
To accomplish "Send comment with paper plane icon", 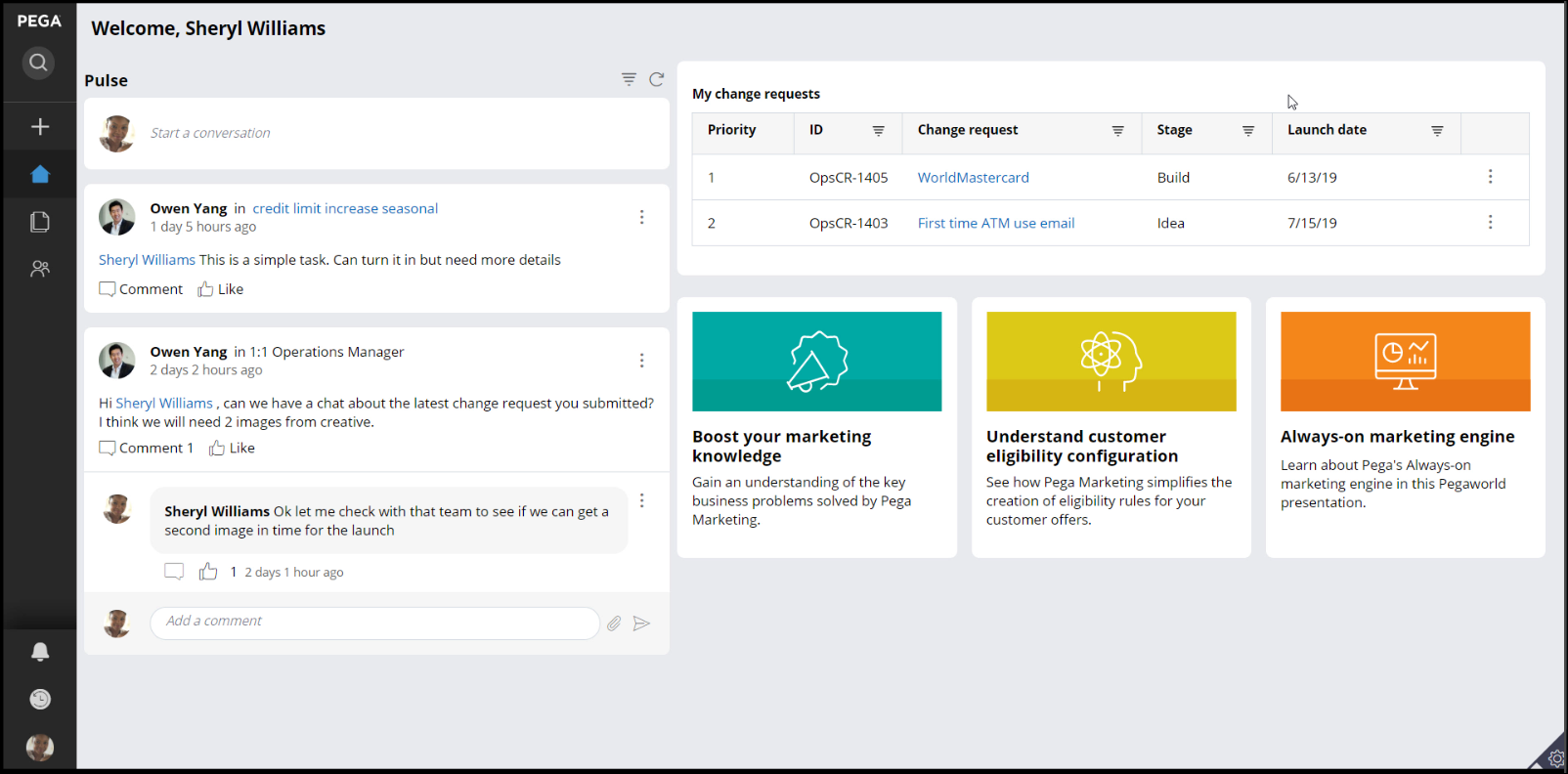I will pyautogui.click(x=641, y=623).
